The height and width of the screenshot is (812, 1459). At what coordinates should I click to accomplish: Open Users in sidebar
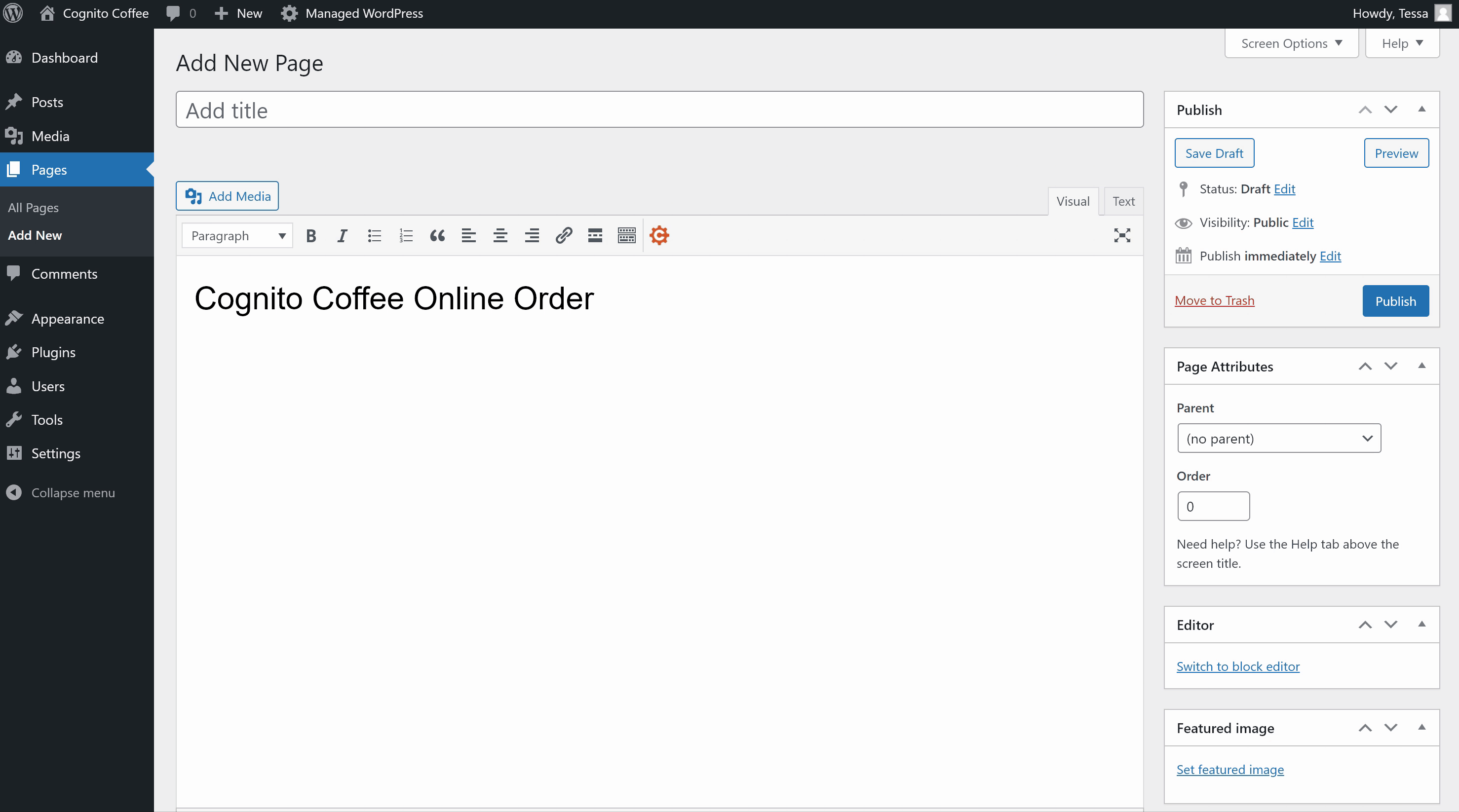click(77, 386)
